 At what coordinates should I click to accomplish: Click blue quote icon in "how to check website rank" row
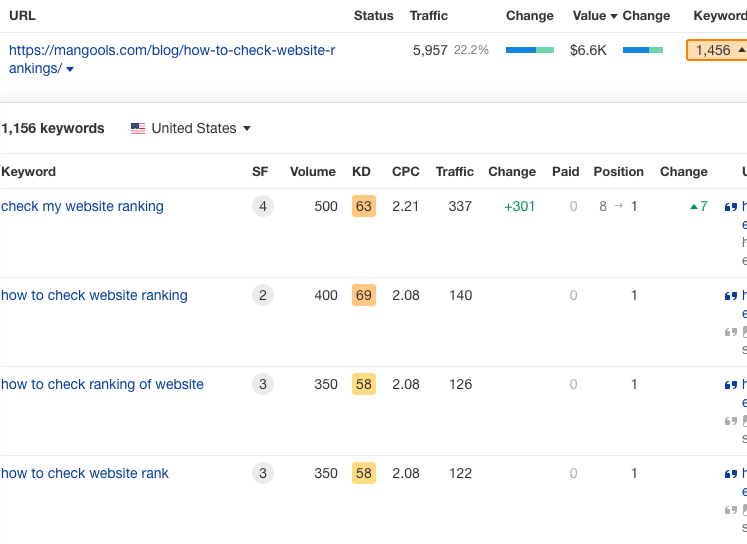pyautogui.click(x=730, y=474)
